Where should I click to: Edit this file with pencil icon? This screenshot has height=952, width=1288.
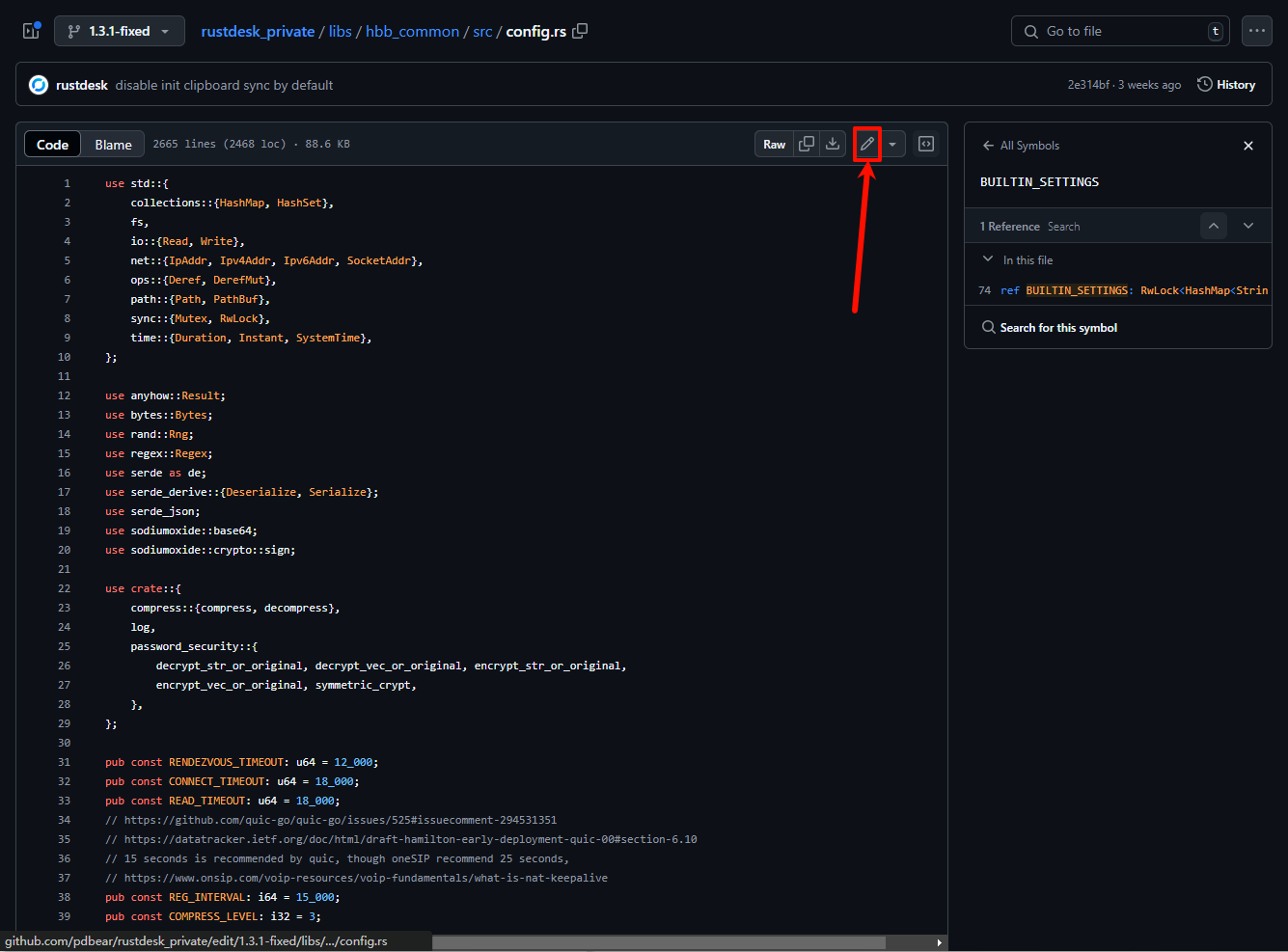click(867, 144)
